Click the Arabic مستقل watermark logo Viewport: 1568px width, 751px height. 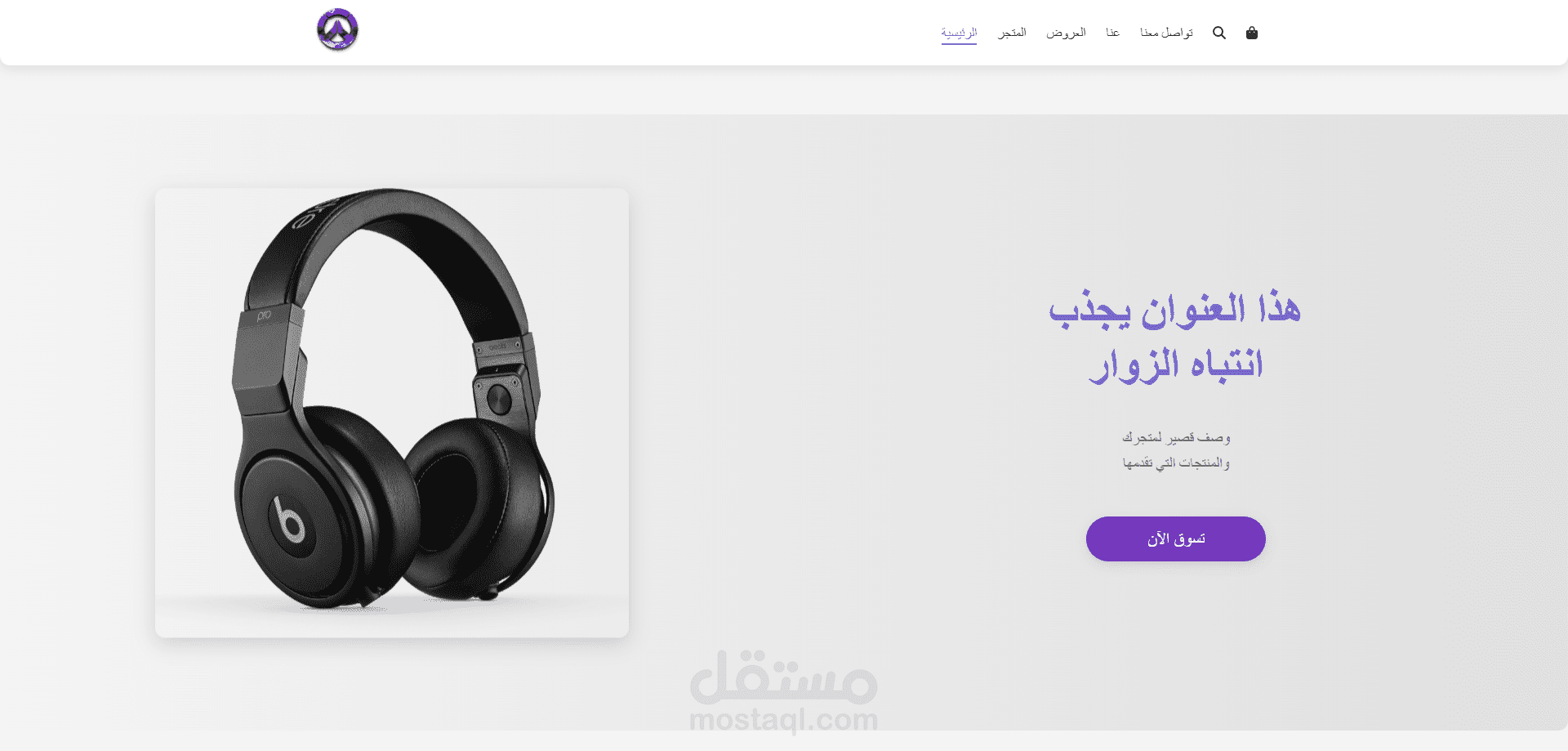pyautogui.click(x=784, y=677)
